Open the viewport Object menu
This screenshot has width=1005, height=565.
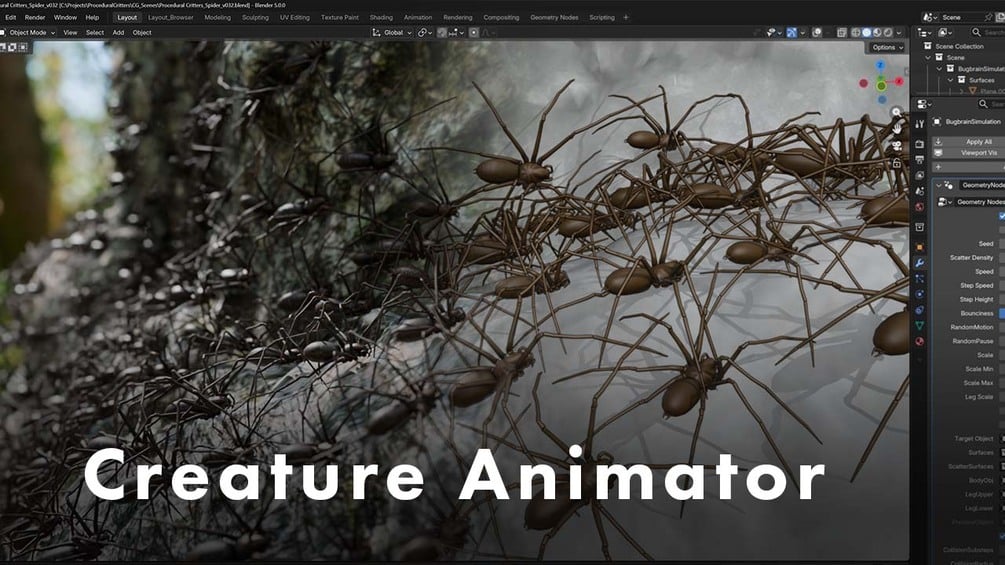(142, 32)
